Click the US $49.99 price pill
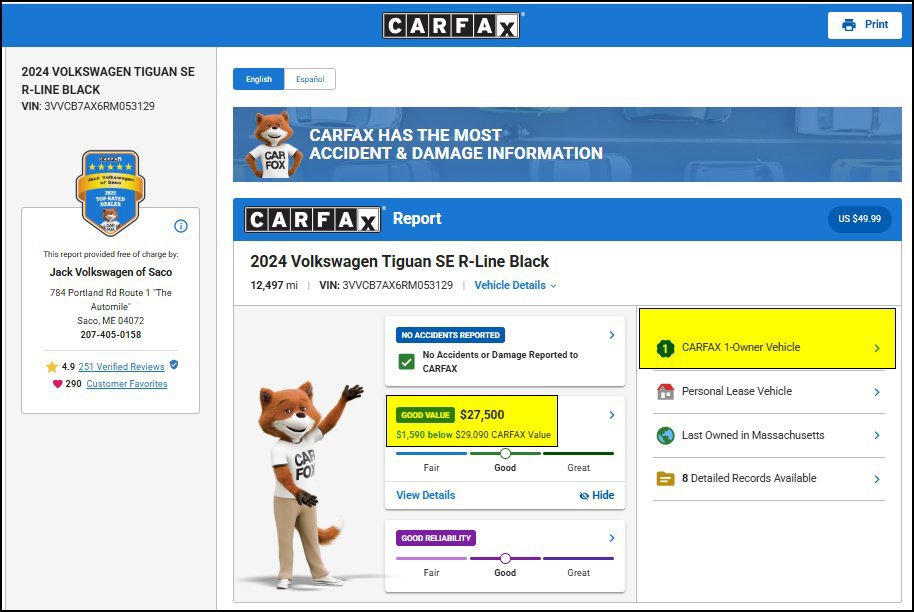This screenshot has width=914, height=612. coord(859,219)
